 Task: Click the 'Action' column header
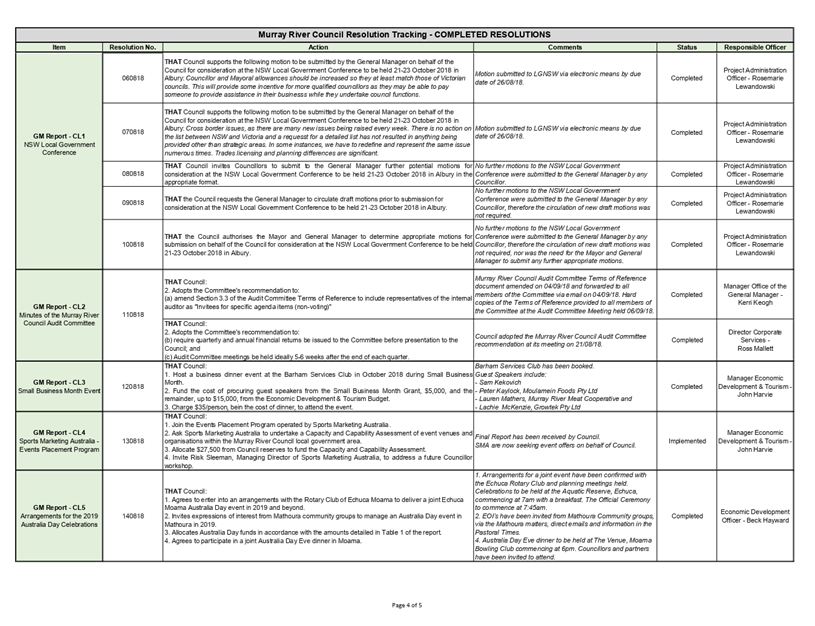[x=318, y=47]
